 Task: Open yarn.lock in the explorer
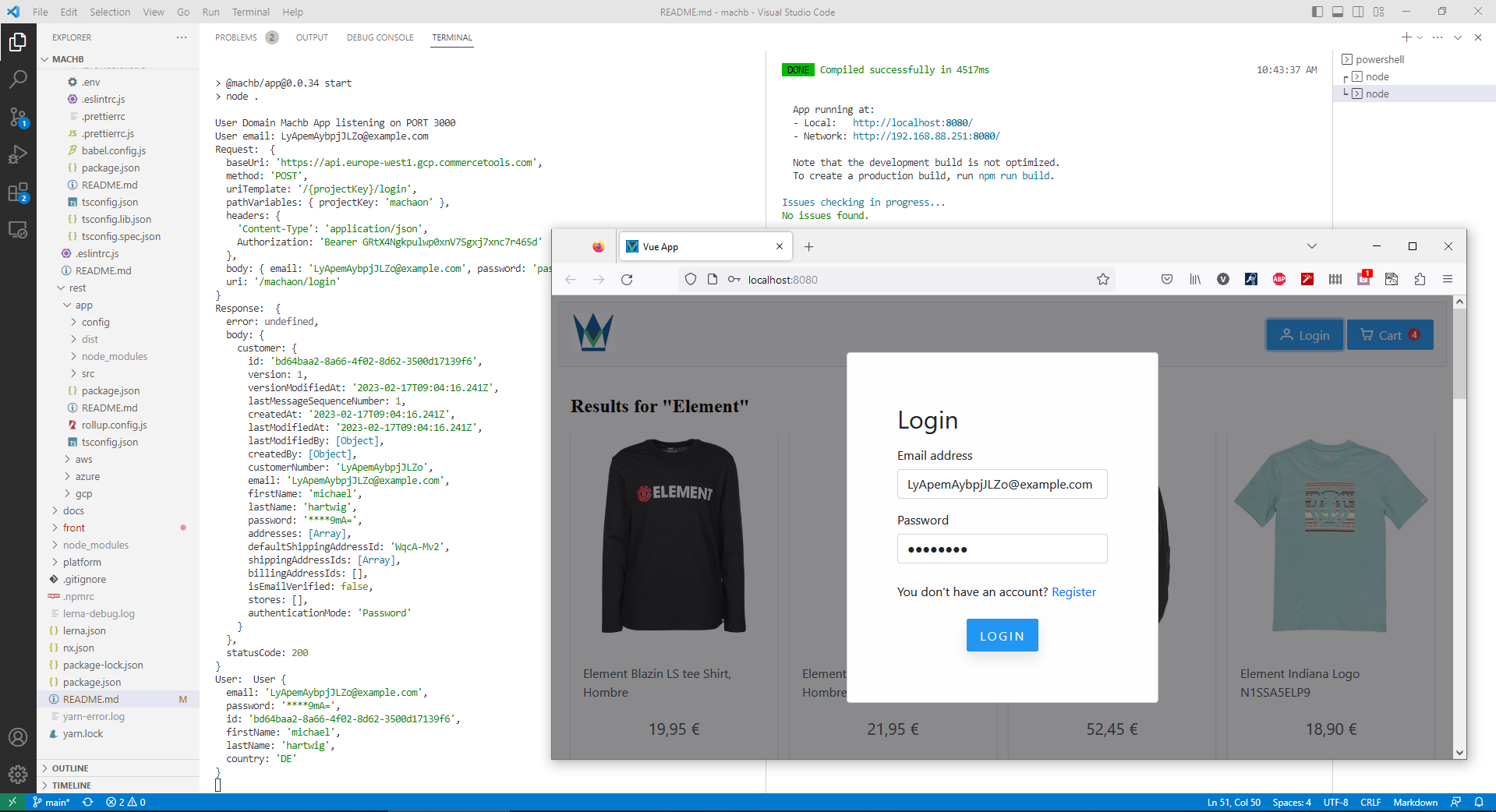[83, 733]
